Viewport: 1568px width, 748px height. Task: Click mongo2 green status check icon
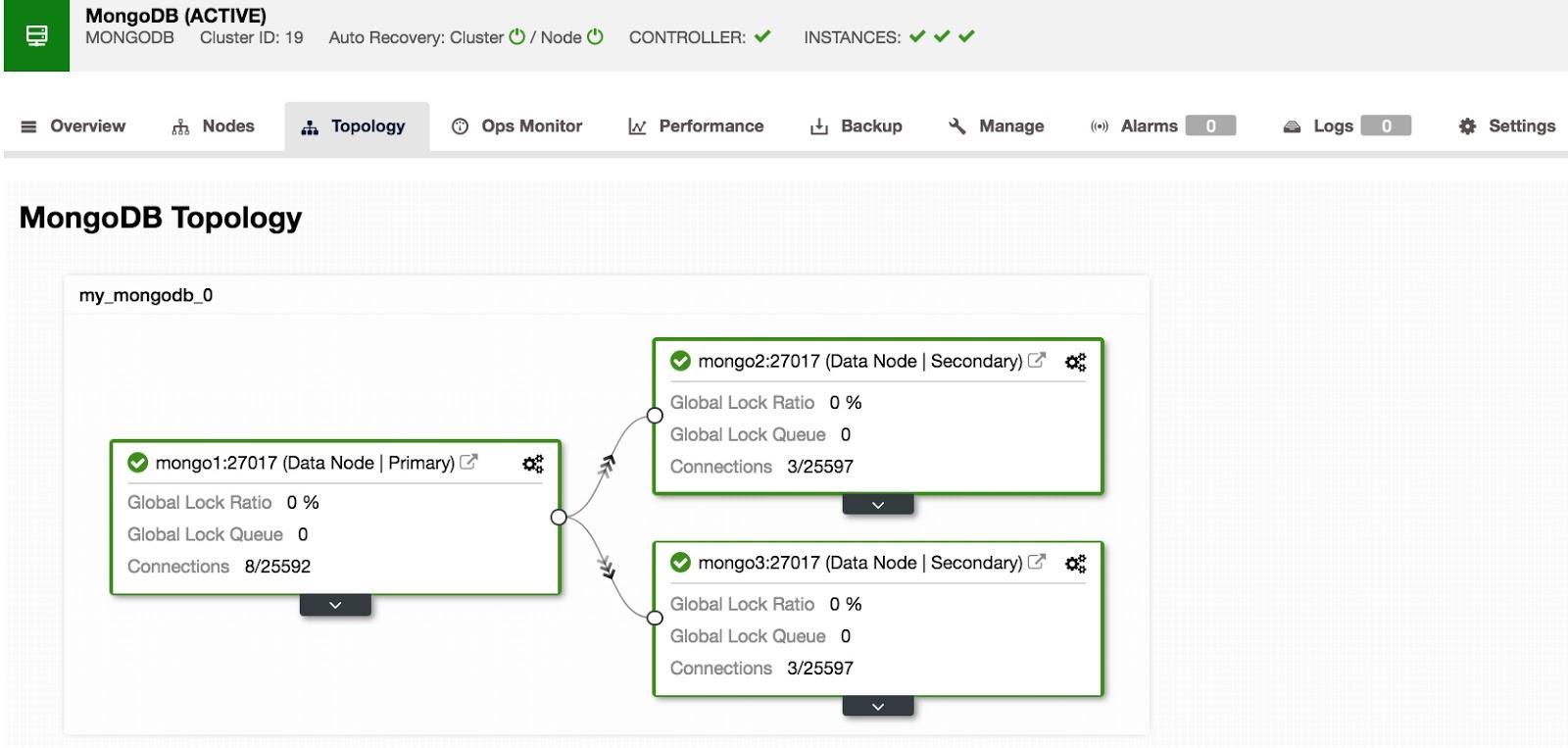point(680,361)
